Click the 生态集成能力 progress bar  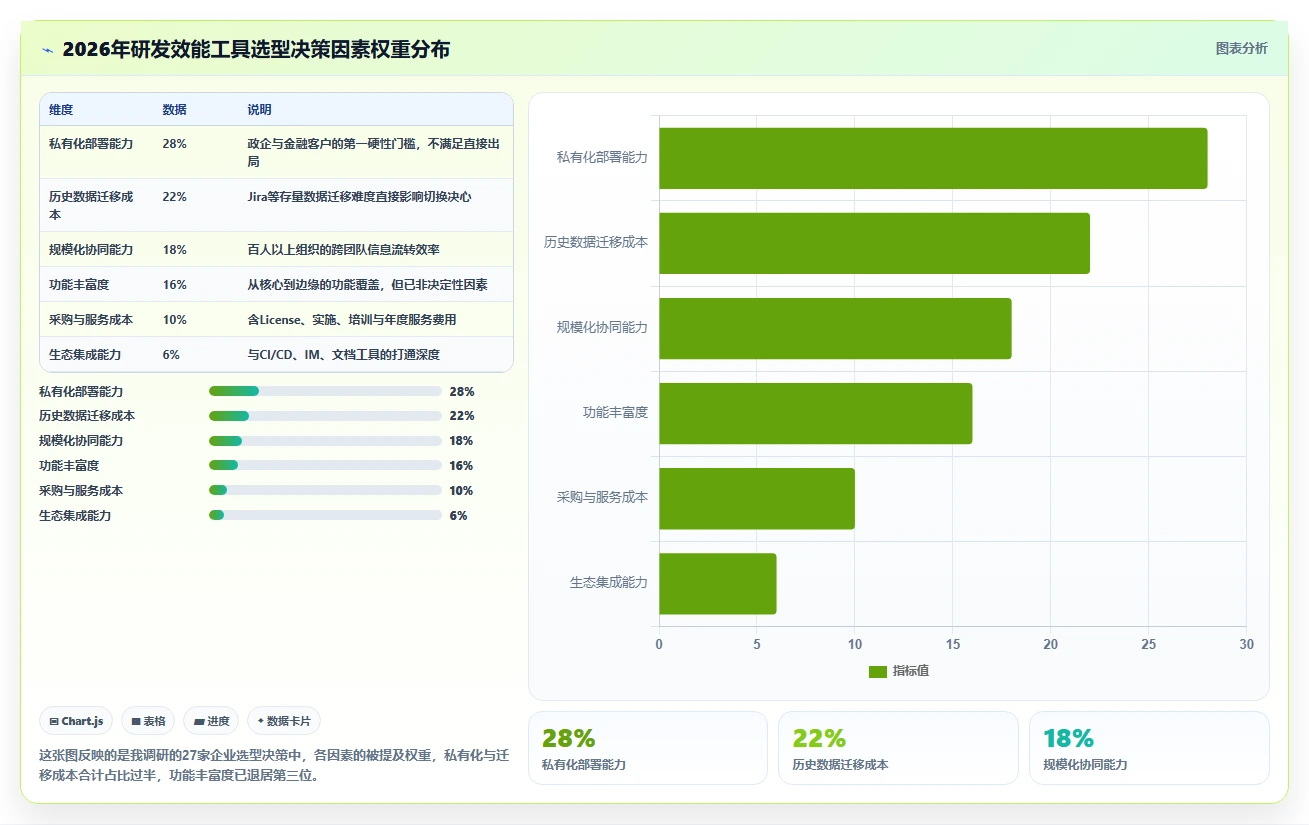point(325,515)
